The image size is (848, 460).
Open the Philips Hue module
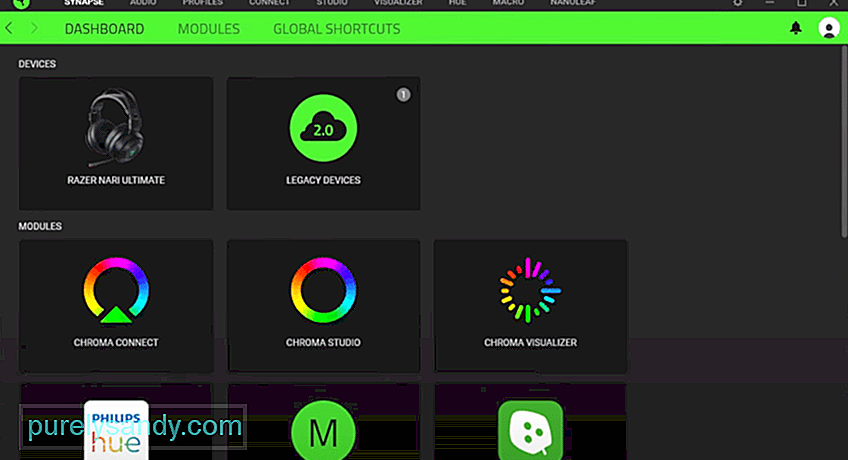pyautogui.click(x=116, y=422)
